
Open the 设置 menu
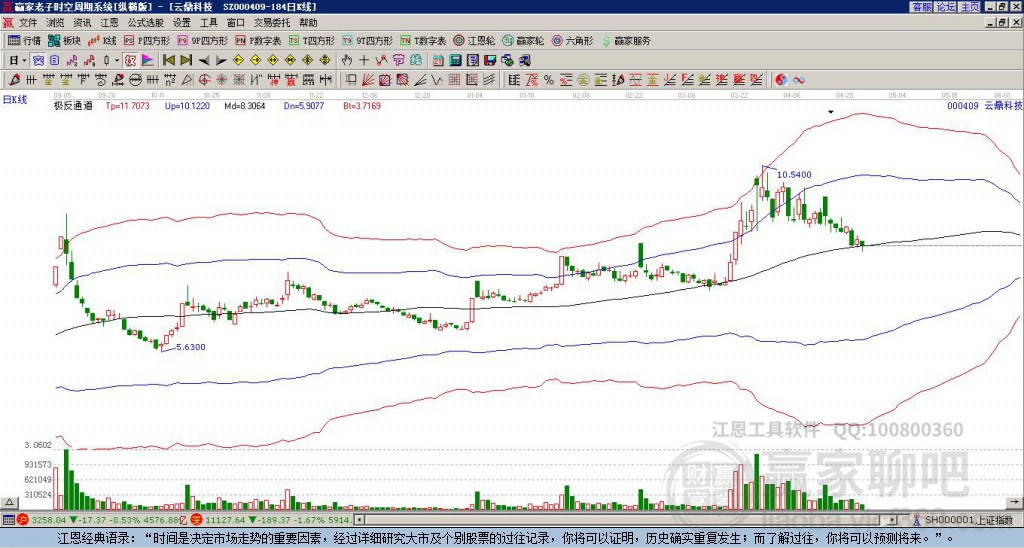[x=182, y=23]
